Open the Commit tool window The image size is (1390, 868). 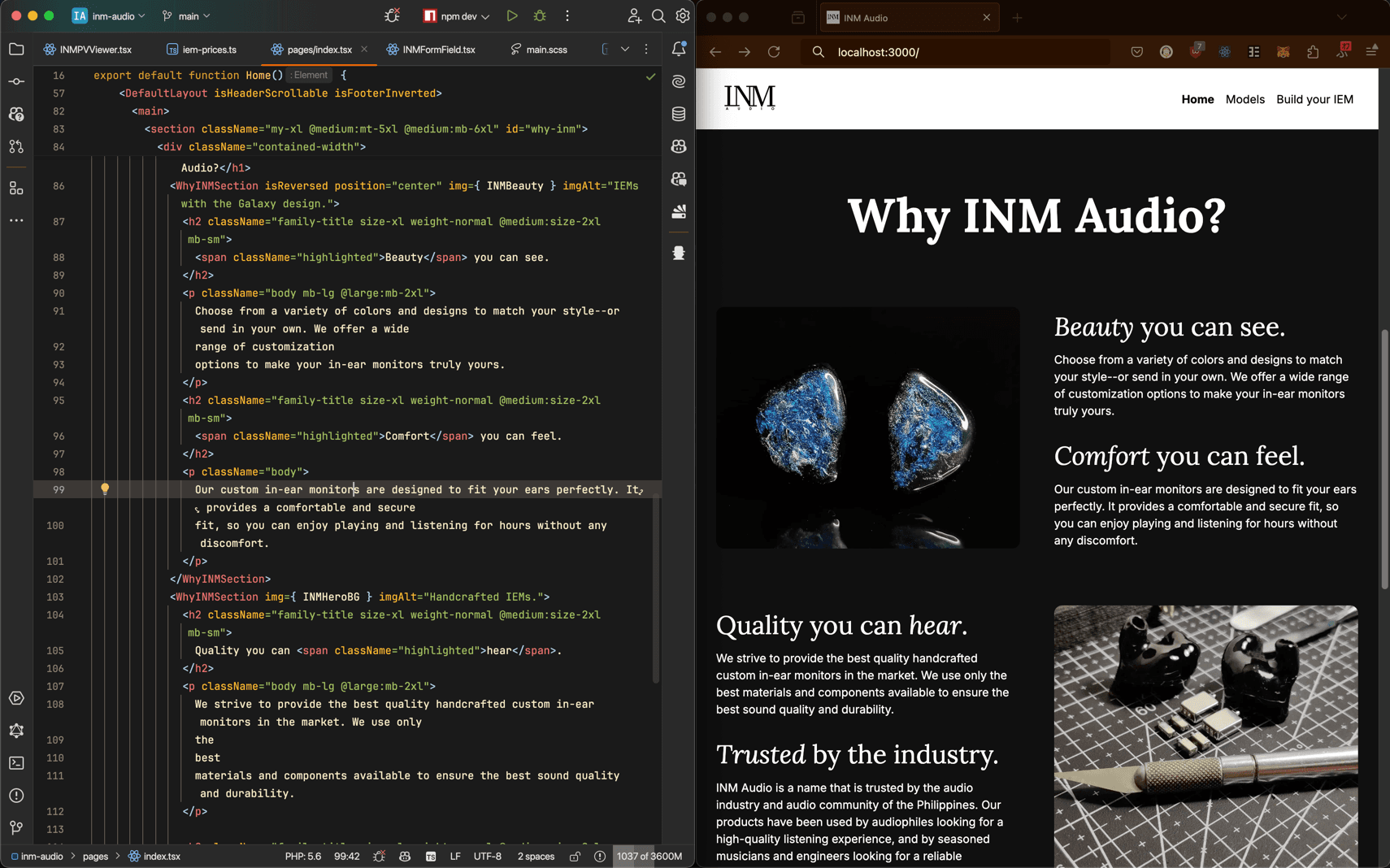click(x=16, y=80)
